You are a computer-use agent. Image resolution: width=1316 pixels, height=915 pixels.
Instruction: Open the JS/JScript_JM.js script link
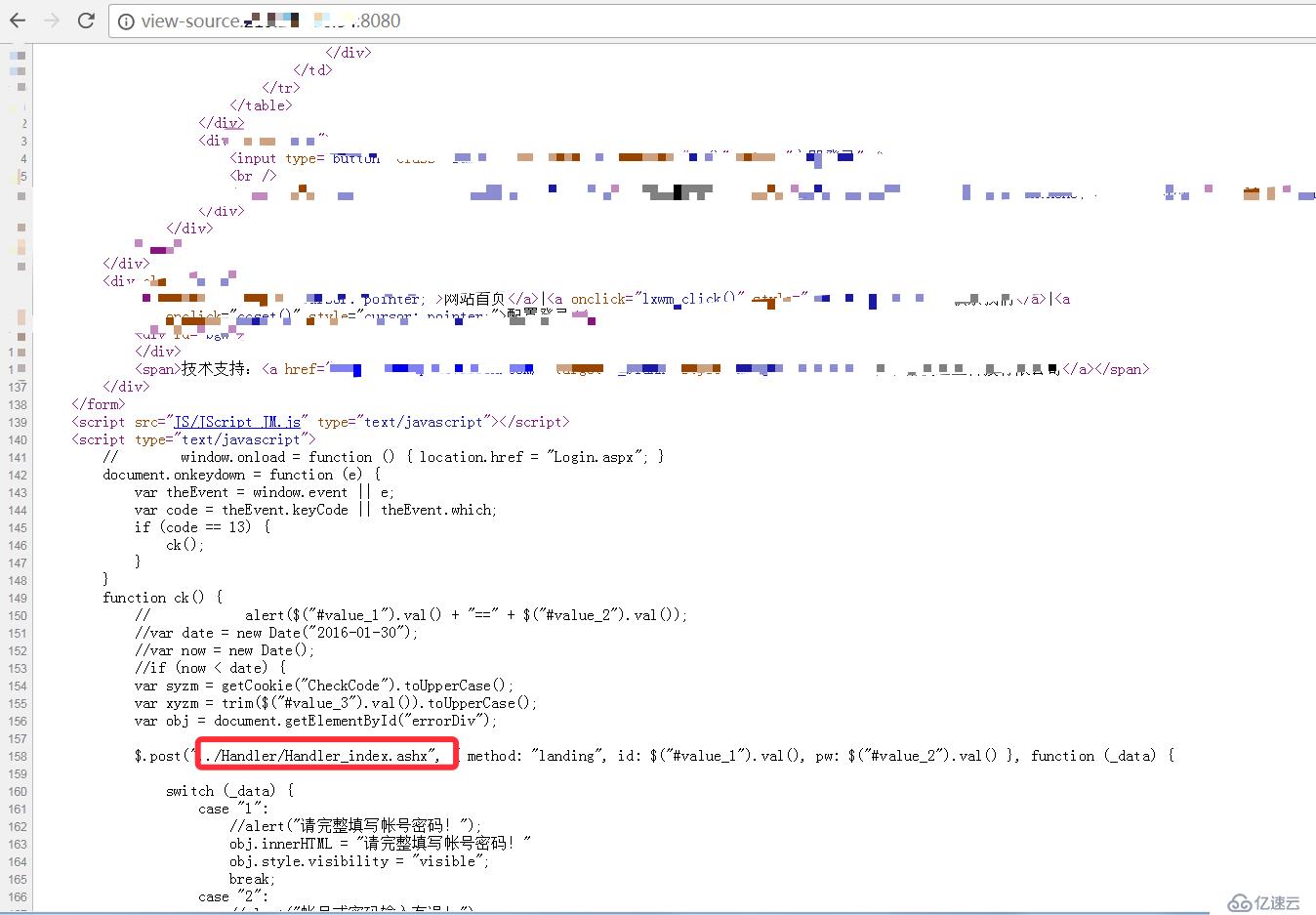(237, 422)
